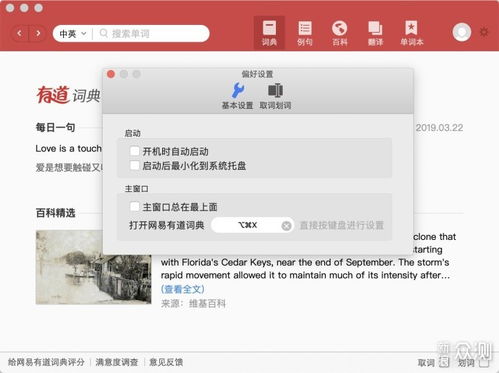
Task: Open the 中英 language dropdown
Action: pyautogui.click(x=73, y=34)
